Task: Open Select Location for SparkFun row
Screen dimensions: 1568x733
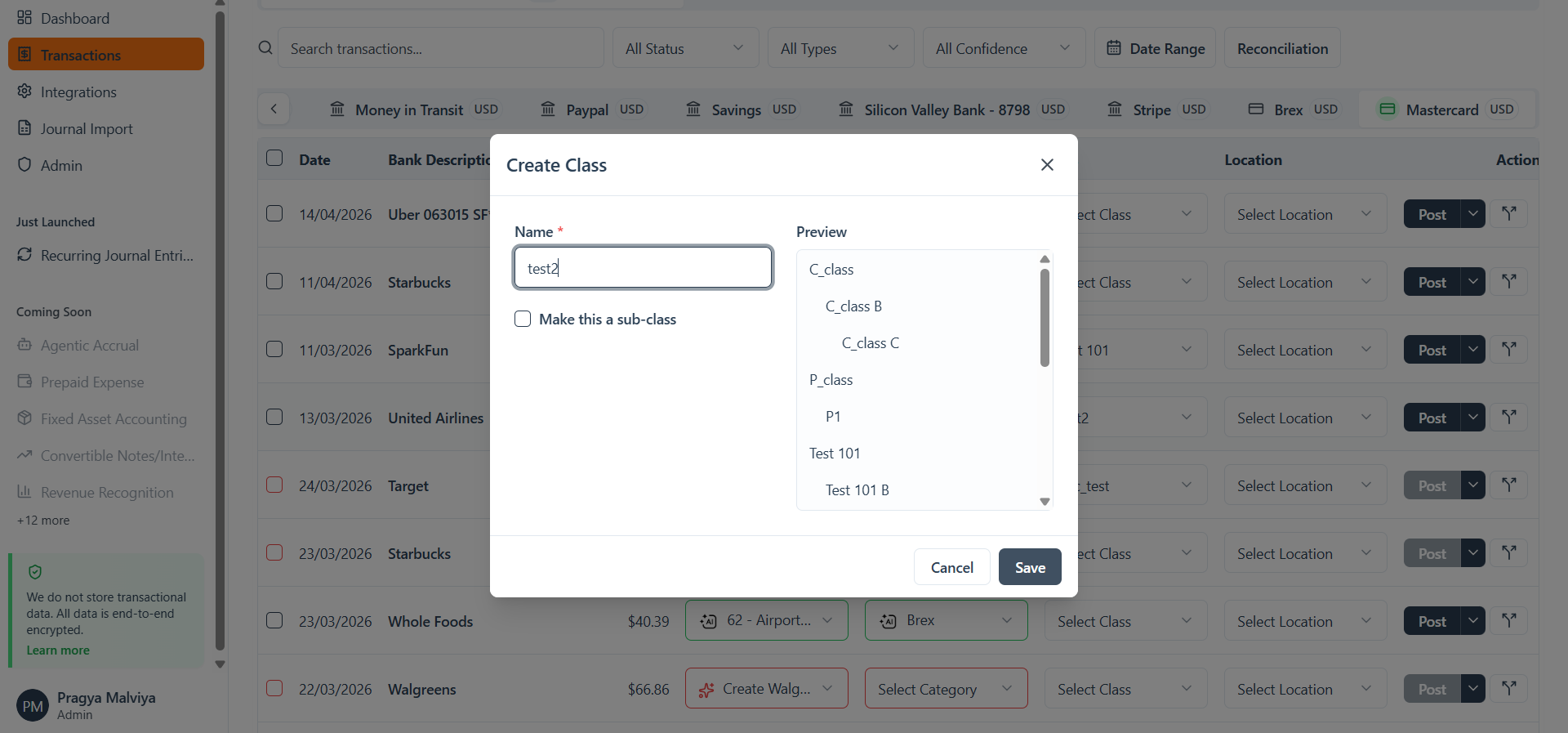Action: pos(1305,350)
